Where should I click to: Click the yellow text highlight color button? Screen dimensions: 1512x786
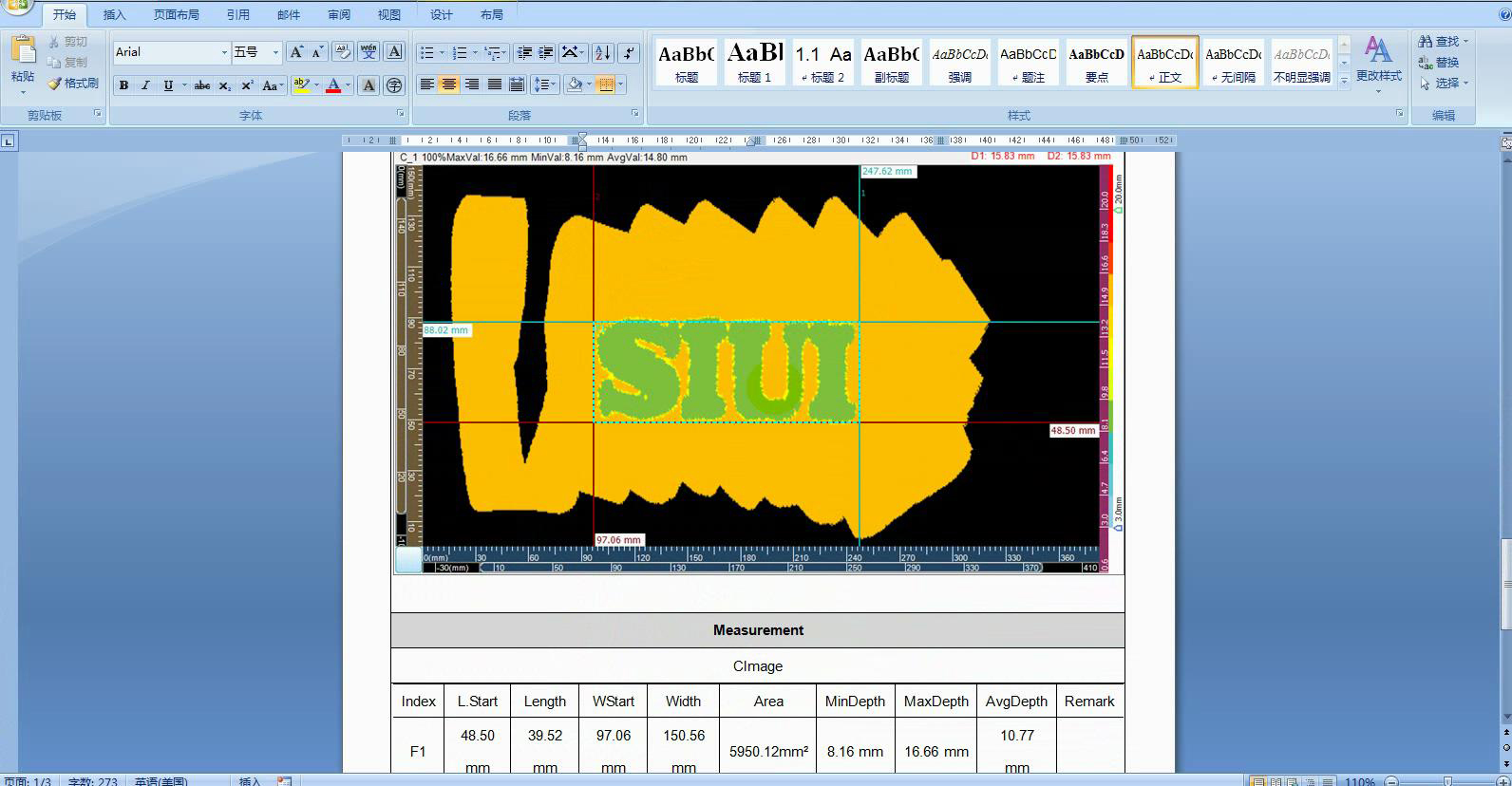tap(301, 85)
